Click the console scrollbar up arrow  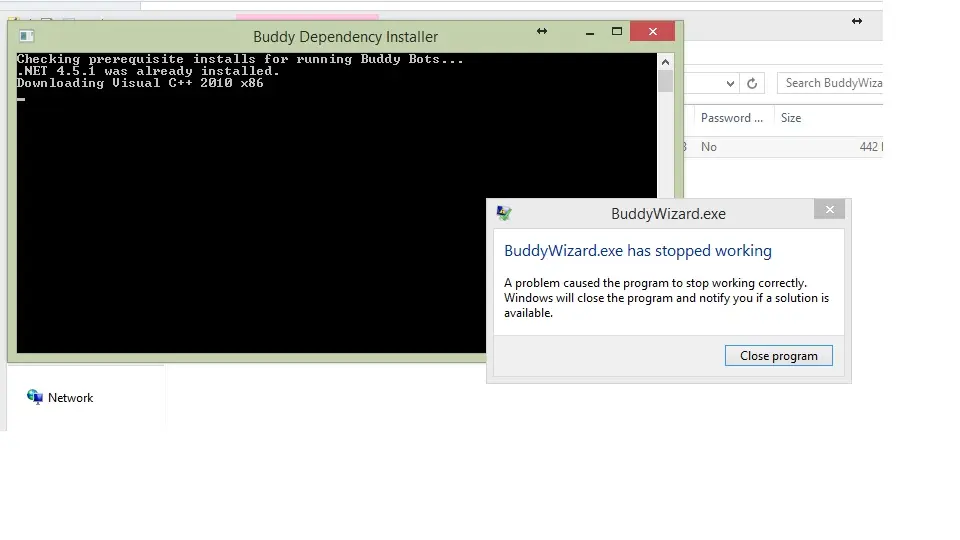coord(665,61)
